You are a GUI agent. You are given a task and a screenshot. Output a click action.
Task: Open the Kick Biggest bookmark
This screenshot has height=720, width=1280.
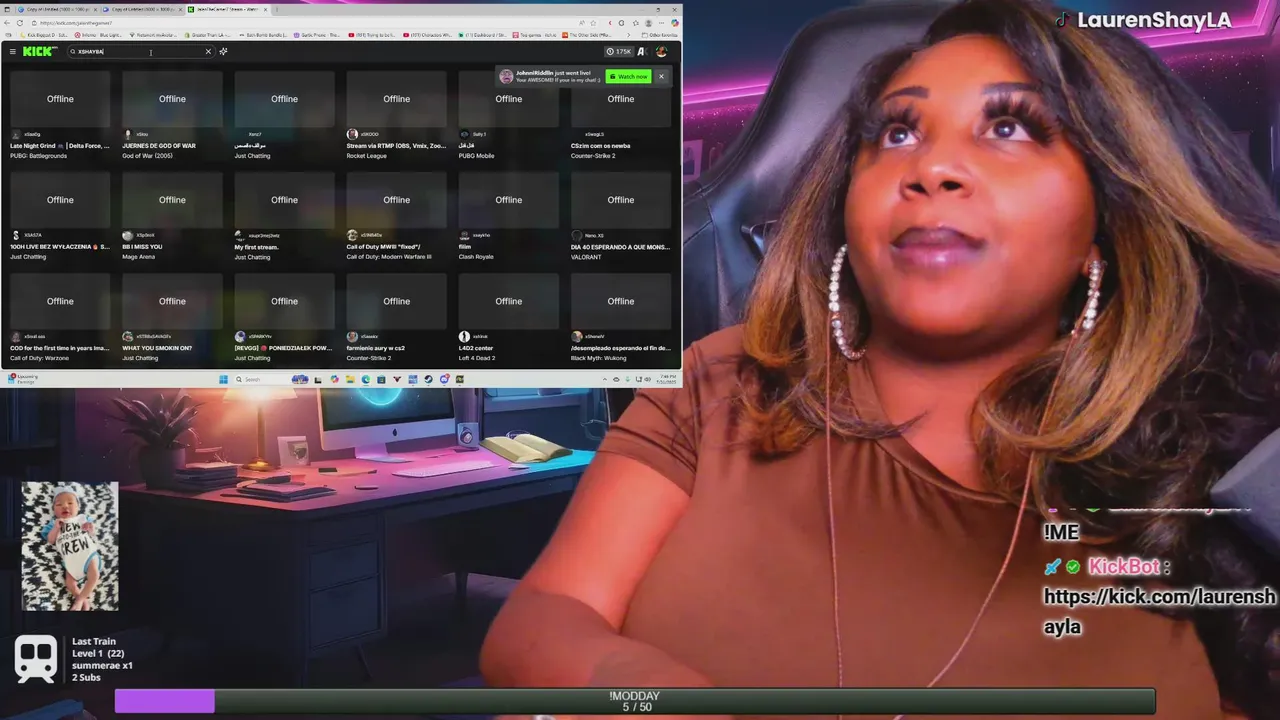point(45,35)
